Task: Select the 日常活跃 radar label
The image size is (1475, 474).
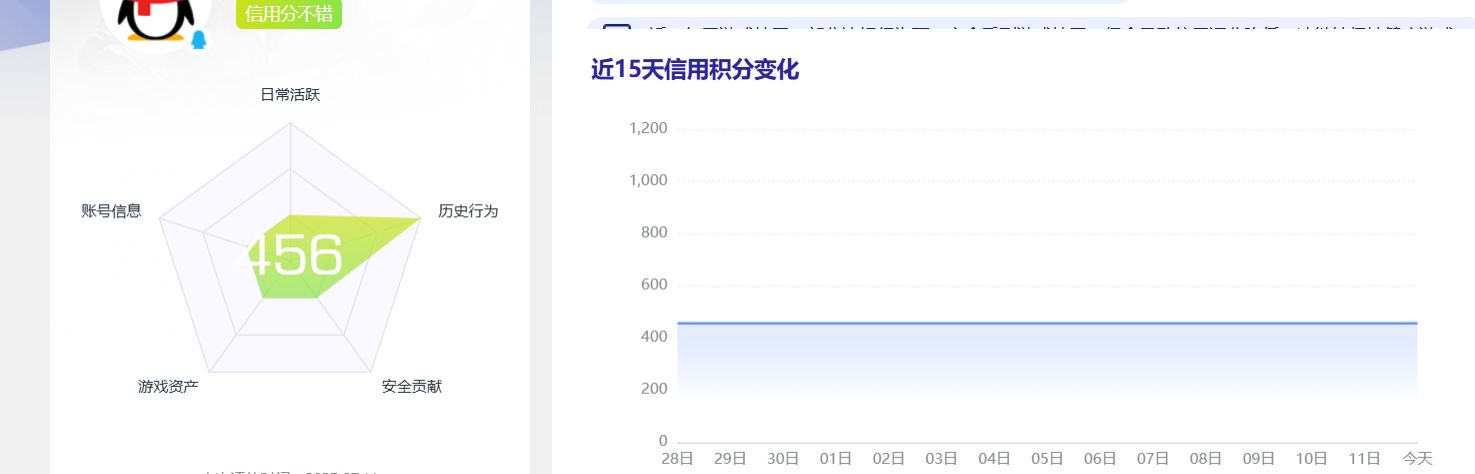Action: click(x=290, y=95)
